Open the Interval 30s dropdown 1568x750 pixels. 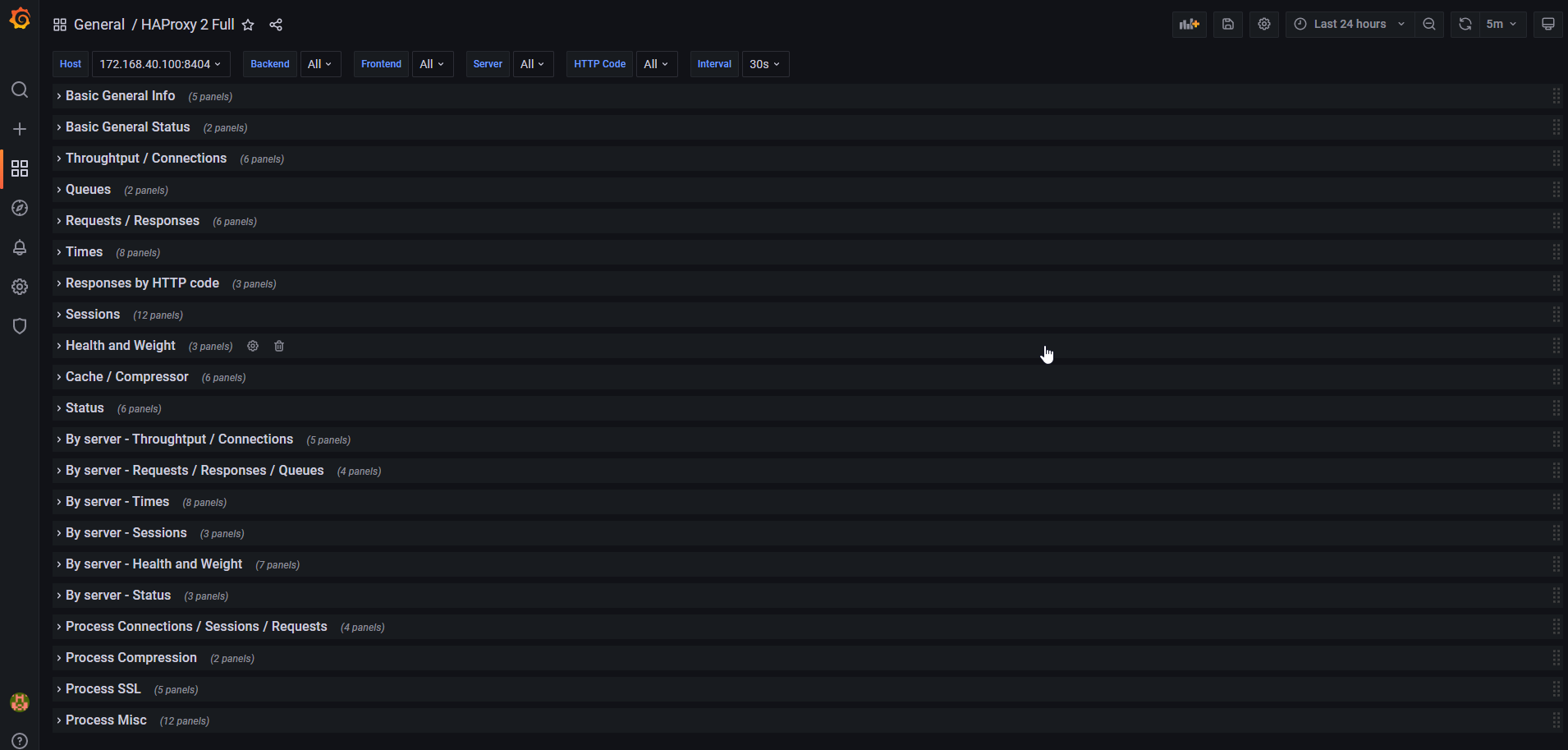765,64
